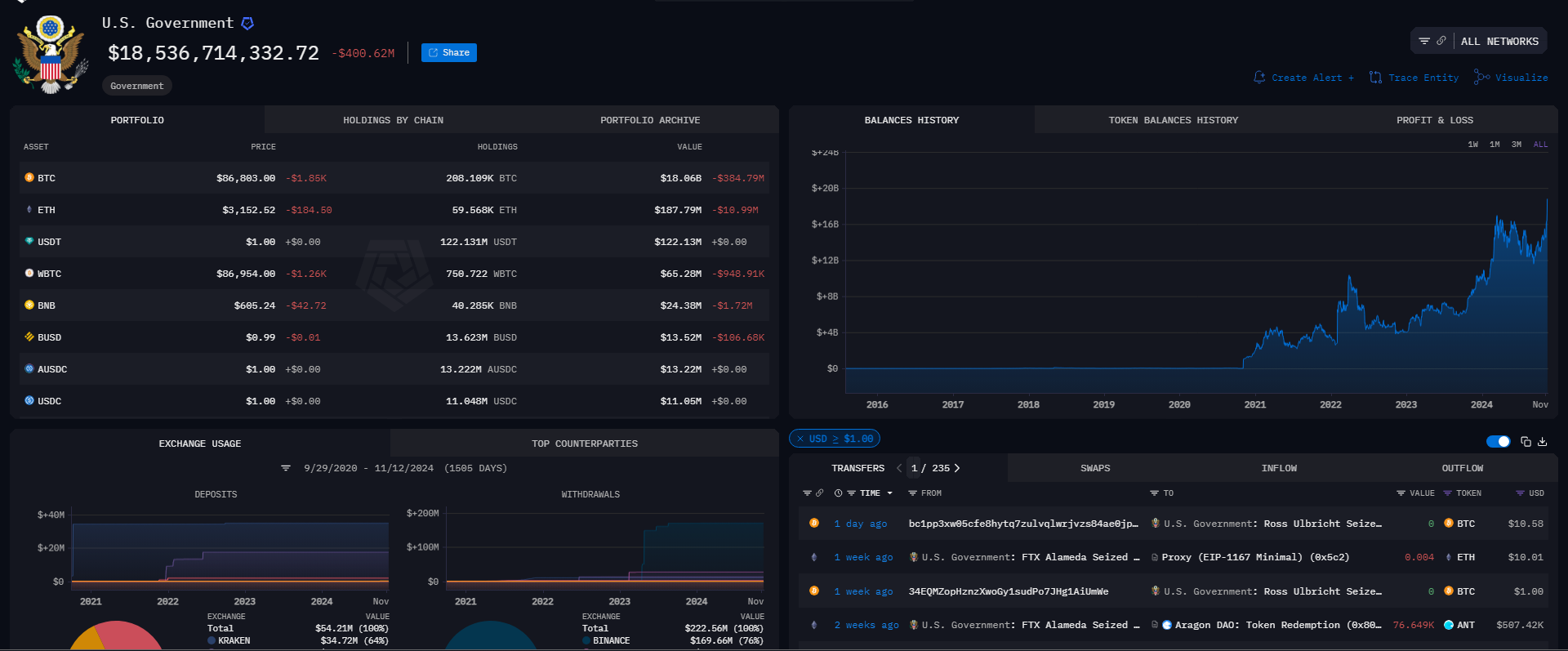The image size is (1568, 651).
Task: Remove the USD ≥ $1.00 filter chip
Action: 800,439
